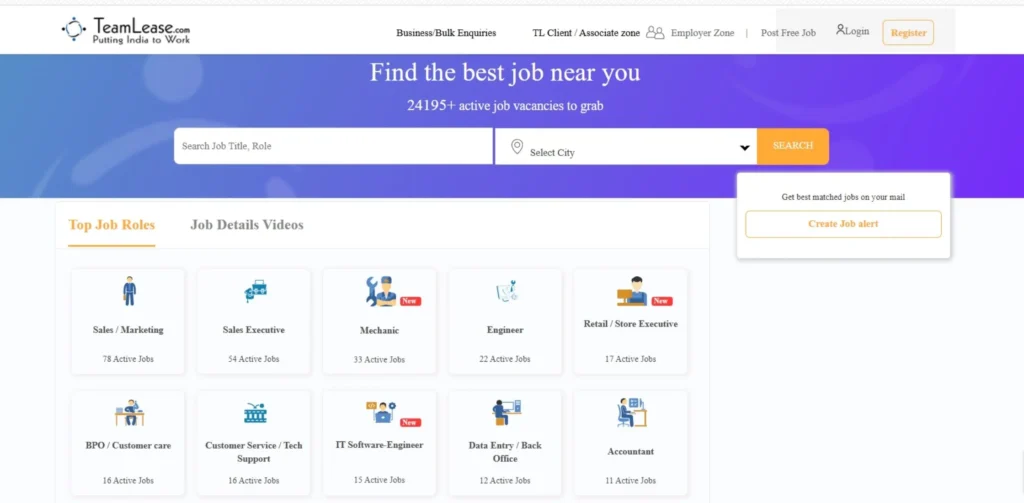This screenshot has width=1024, height=503.
Task: Click the '15 Active Jobs' text
Action: (379, 480)
